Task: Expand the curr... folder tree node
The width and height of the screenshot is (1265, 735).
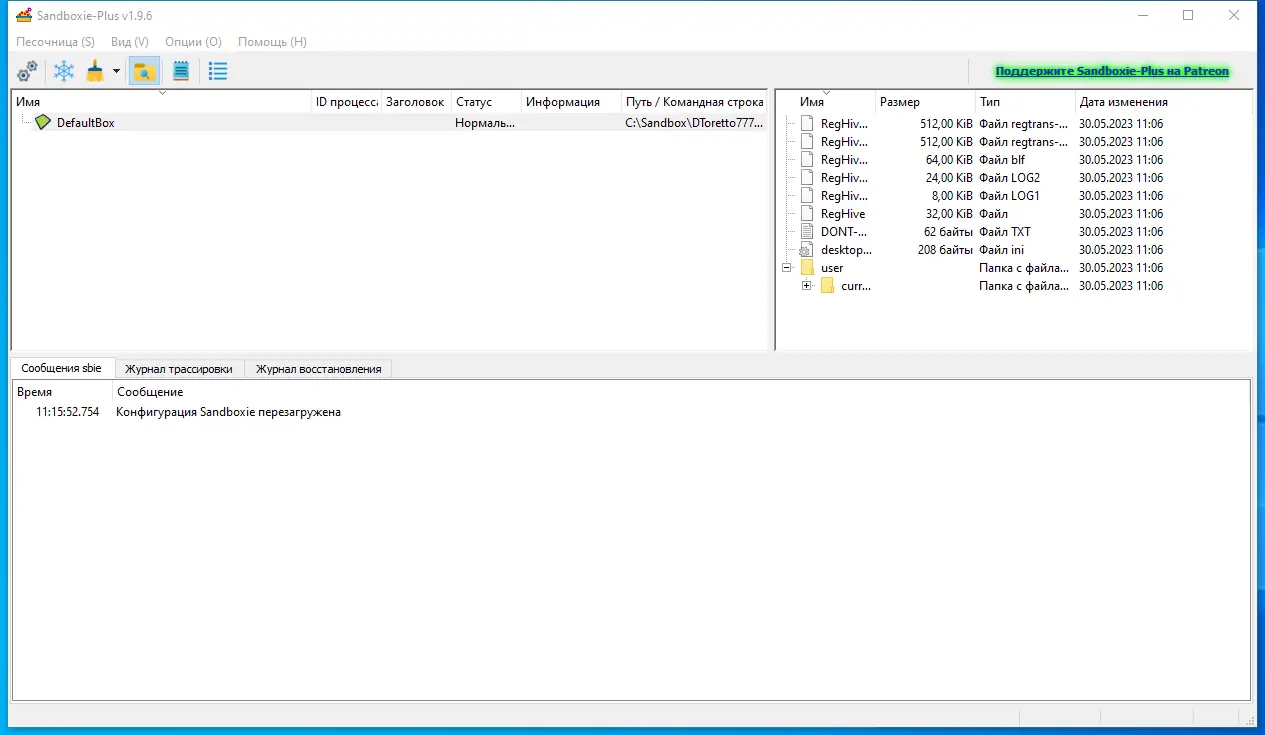Action: pyautogui.click(x=807, y=286)
